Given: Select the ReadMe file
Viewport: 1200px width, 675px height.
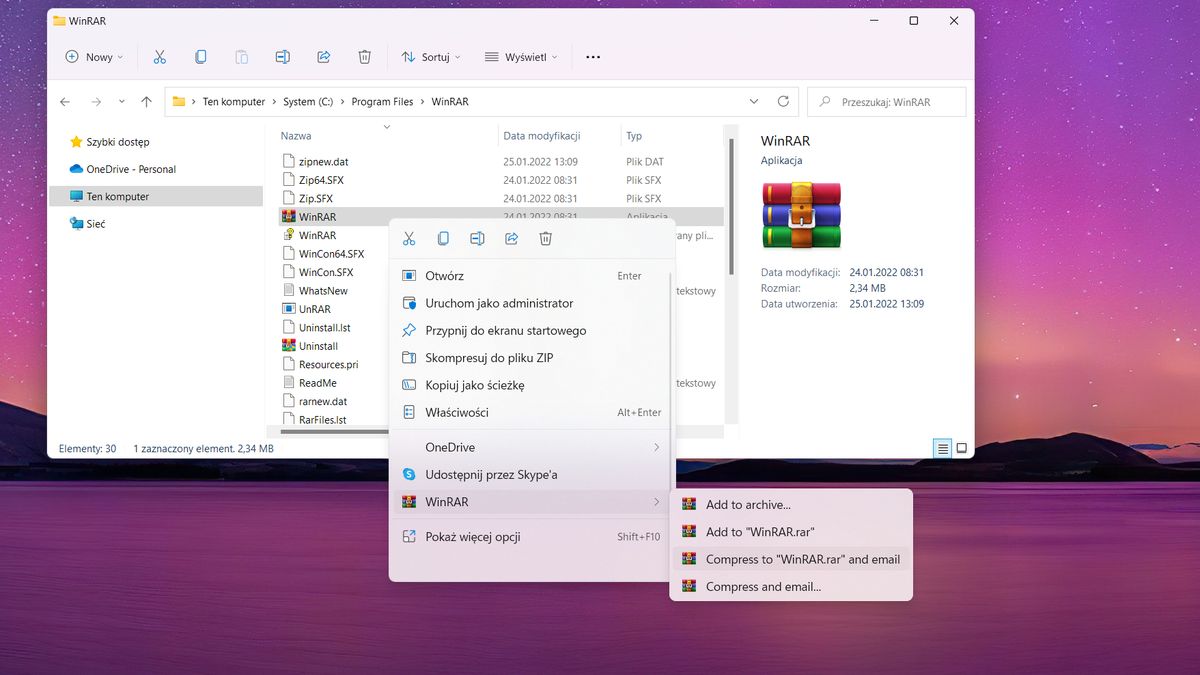Looking at the screenshot, I should pos(317,383).
